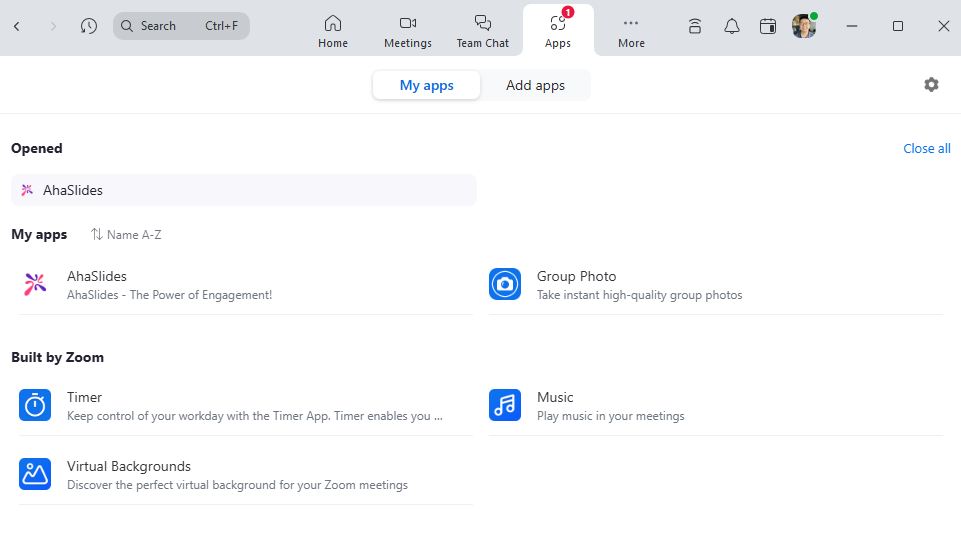Open the AhaSlides icon in My apps

[35, 284]
